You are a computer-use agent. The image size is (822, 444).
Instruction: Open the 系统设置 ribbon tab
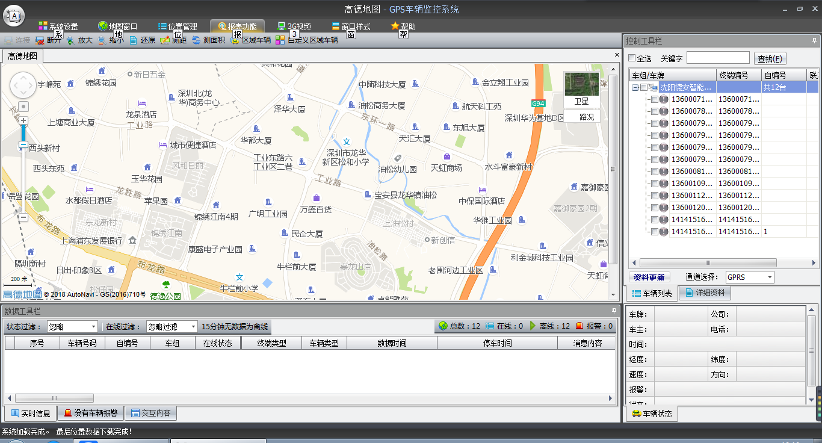click(56, 25)
